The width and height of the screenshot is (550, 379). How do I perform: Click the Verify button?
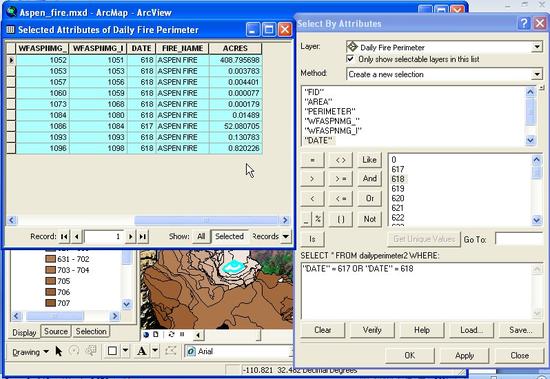pyautogui.click(x=372, y=330)
